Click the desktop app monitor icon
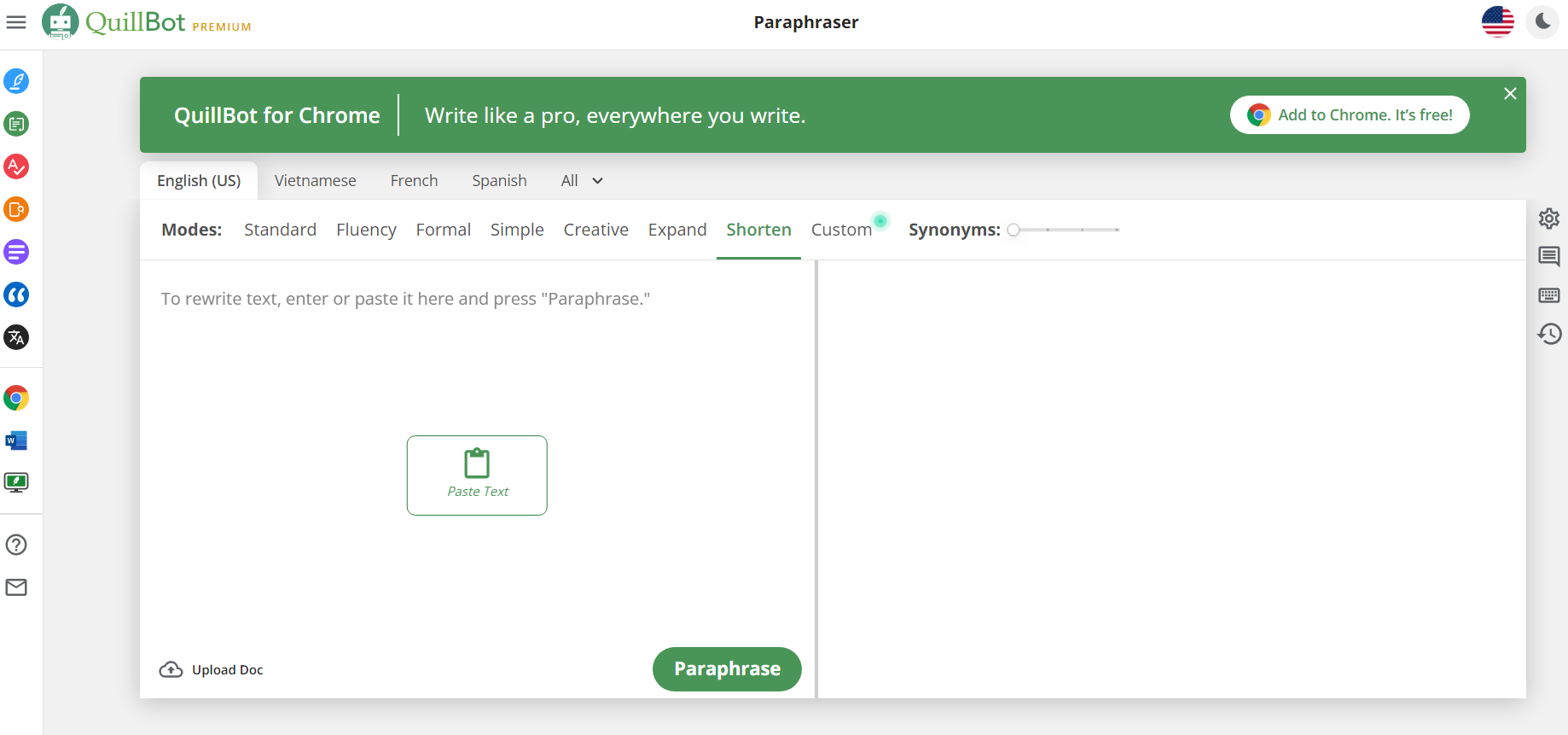1568x735 pixels. pos(16,483)
